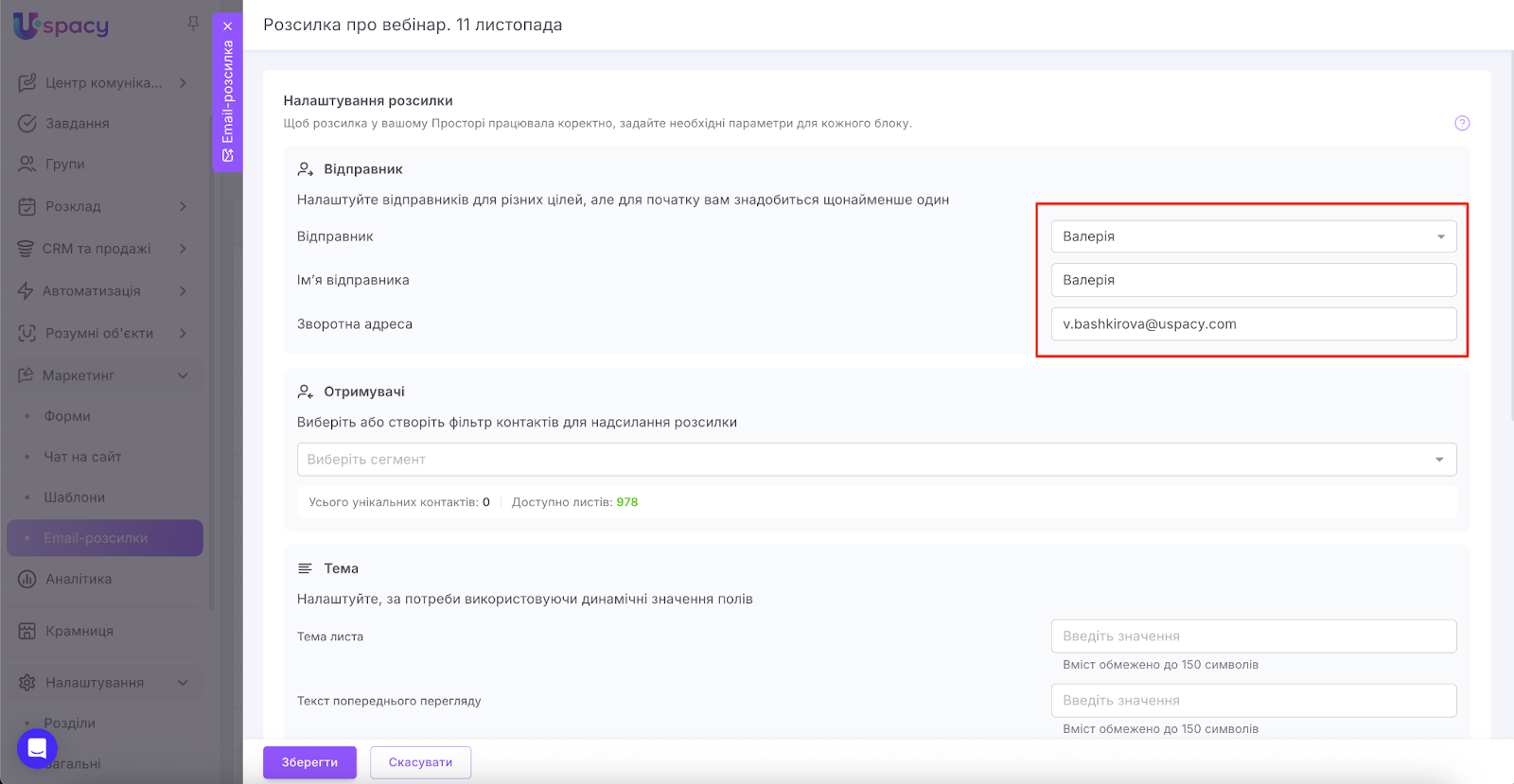Viewport: 1514px width, 784px height.
Task: Click the Зберегти button
Action: pos(309,762)
